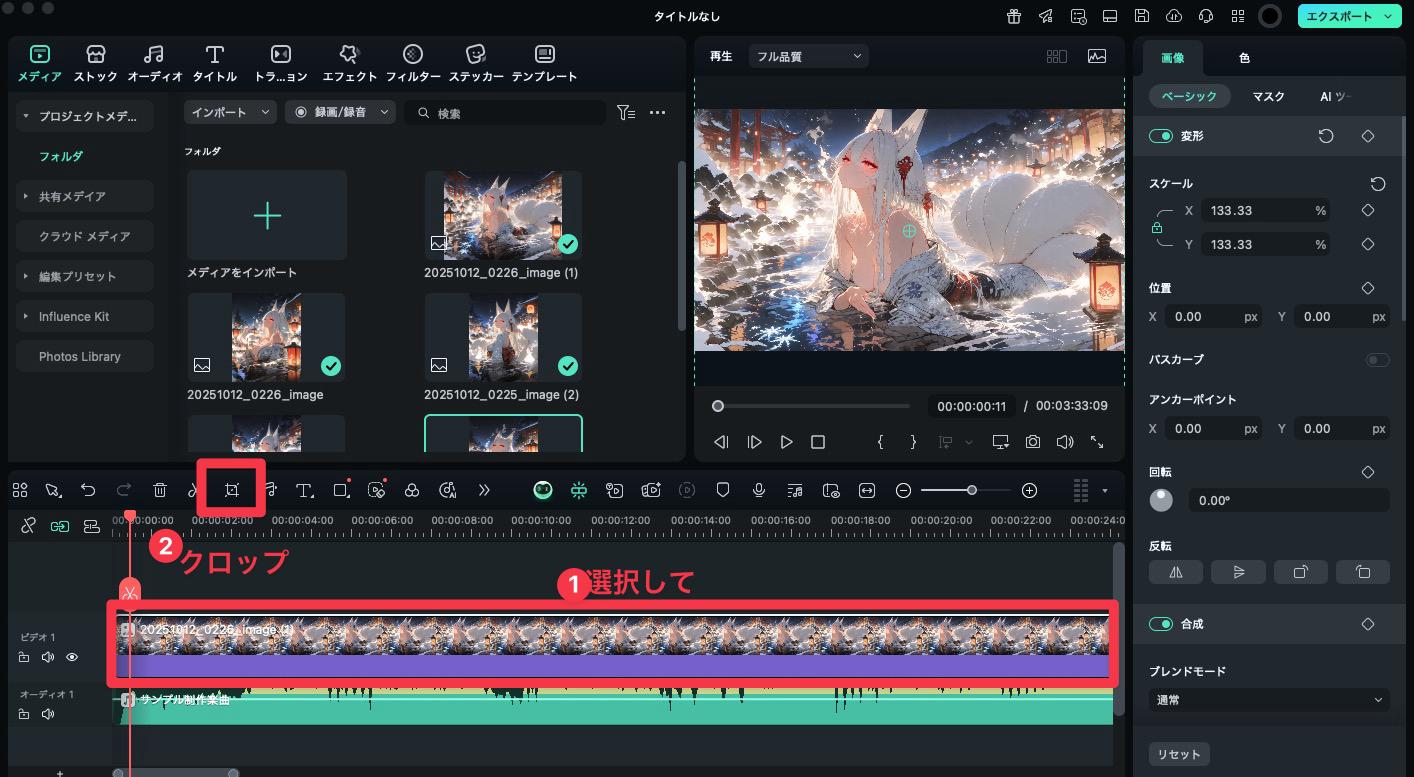Open the Stickers (ステッカー) panel

point(476,62)
